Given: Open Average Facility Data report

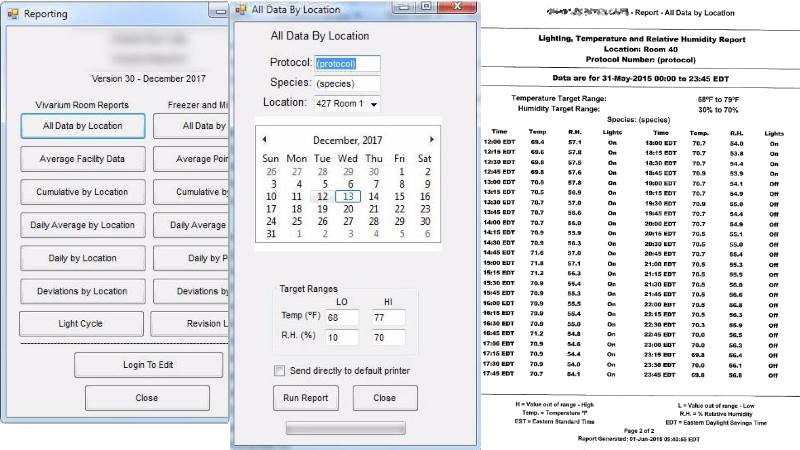Looking at the screenshot, I should (83, 159).
